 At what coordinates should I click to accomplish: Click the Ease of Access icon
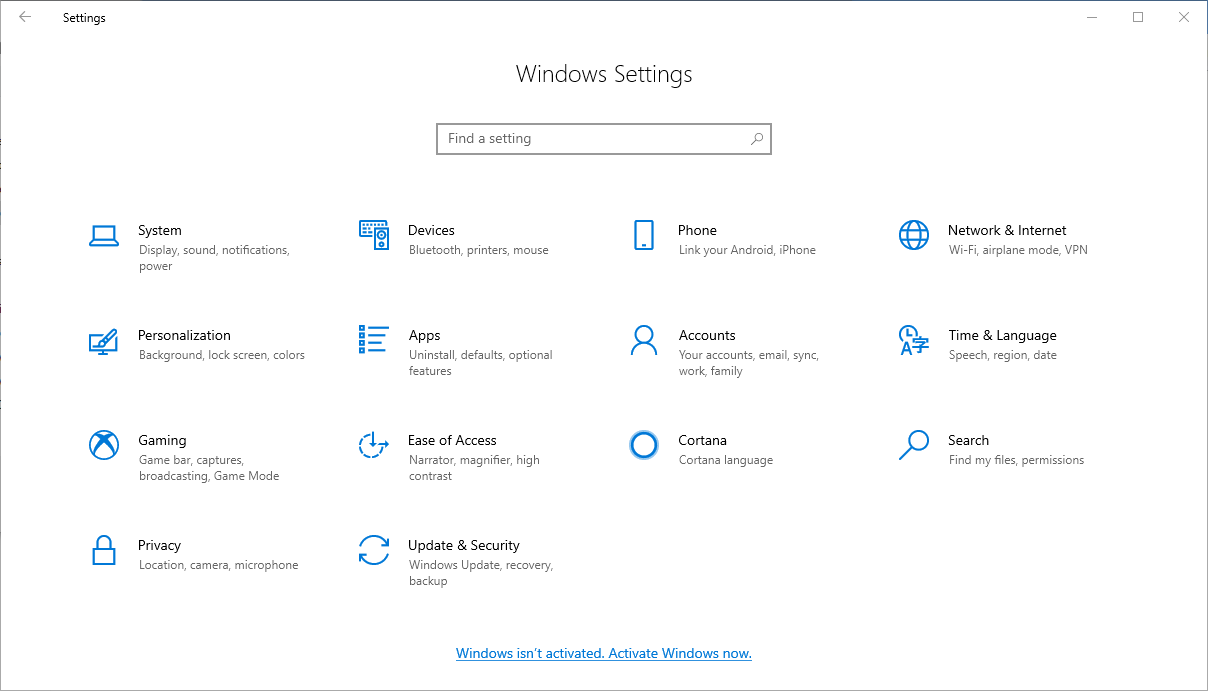tap(374, 445)
